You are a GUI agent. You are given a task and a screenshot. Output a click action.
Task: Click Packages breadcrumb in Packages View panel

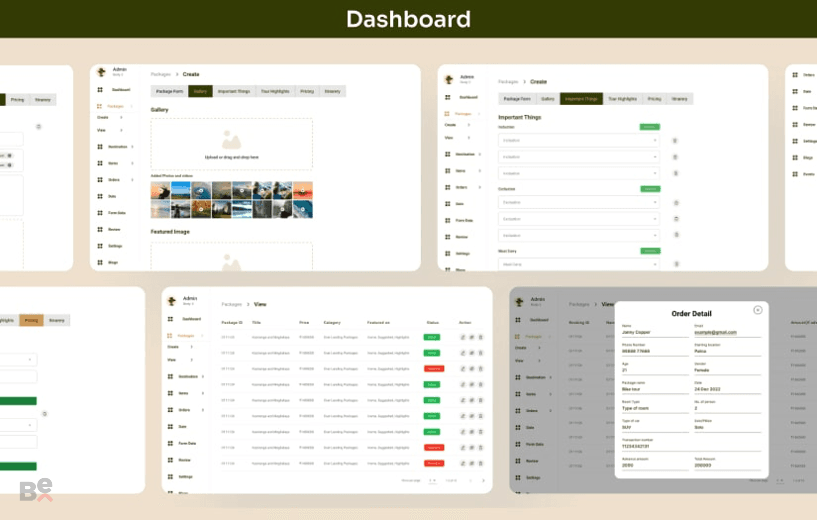(x=232, y=304)
